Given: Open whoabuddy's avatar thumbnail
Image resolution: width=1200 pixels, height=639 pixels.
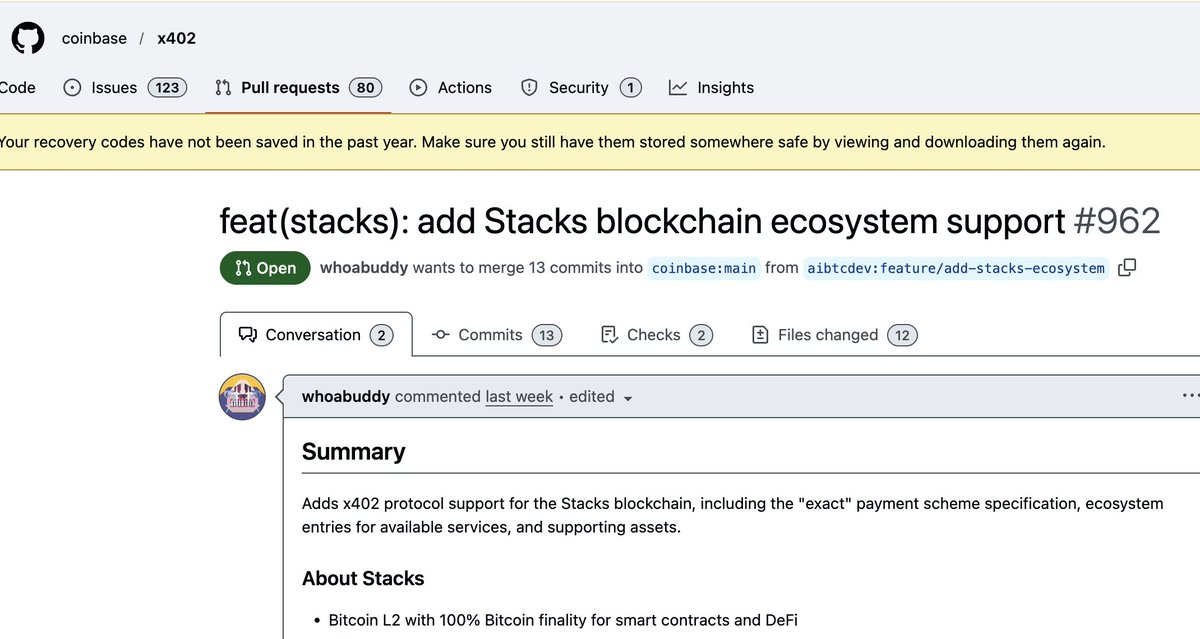Looking at the screenshot, I should [242, 397].
